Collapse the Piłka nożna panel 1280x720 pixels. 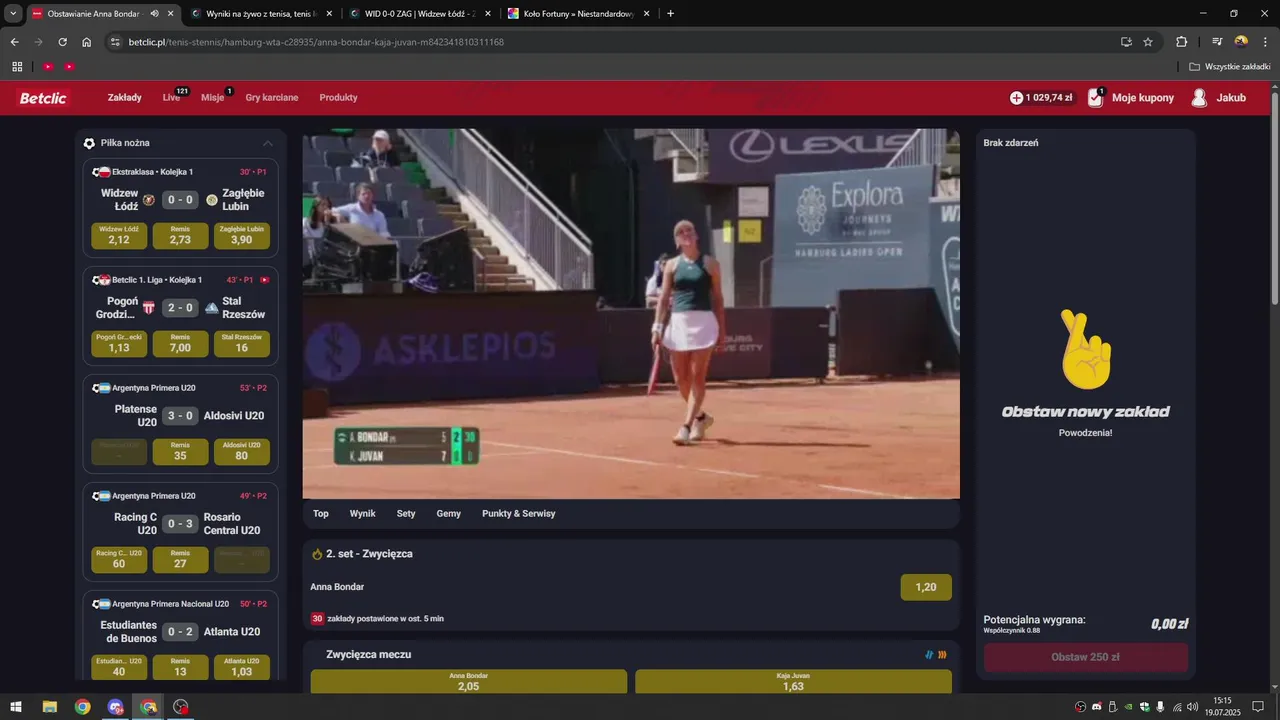coord(268,143)
